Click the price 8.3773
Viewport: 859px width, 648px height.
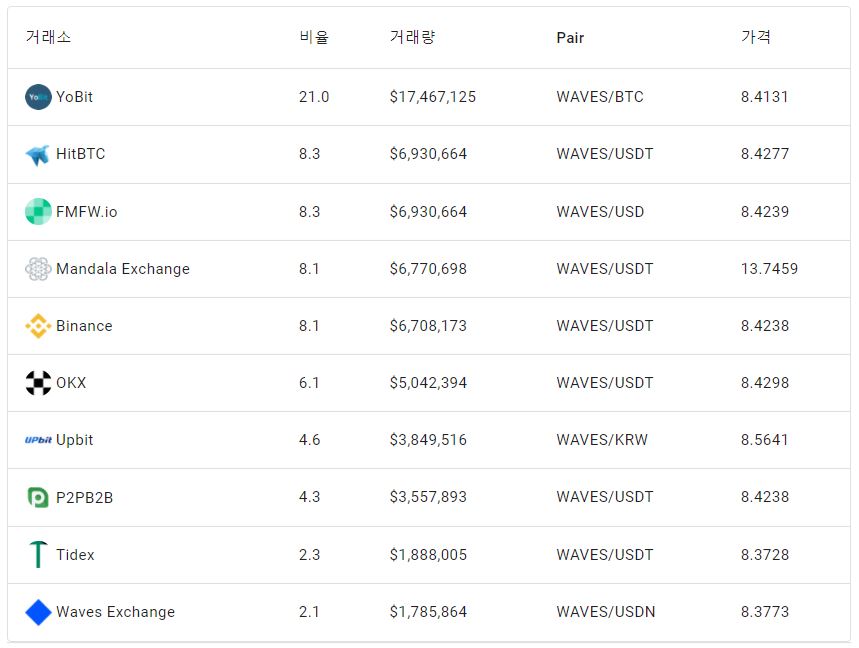(x=765, y=612)
